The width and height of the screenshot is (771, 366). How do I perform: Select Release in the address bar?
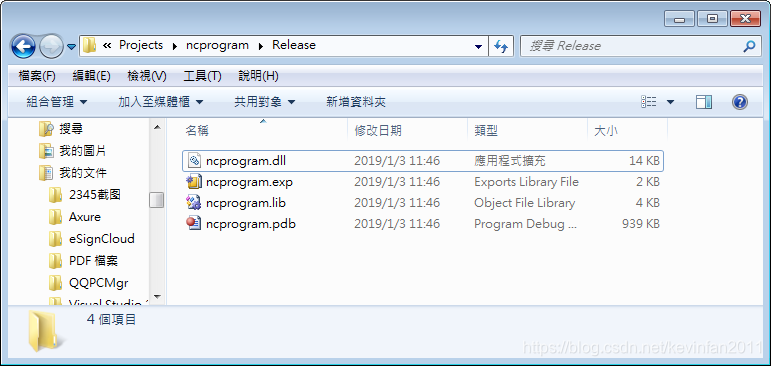coord(294,45)
